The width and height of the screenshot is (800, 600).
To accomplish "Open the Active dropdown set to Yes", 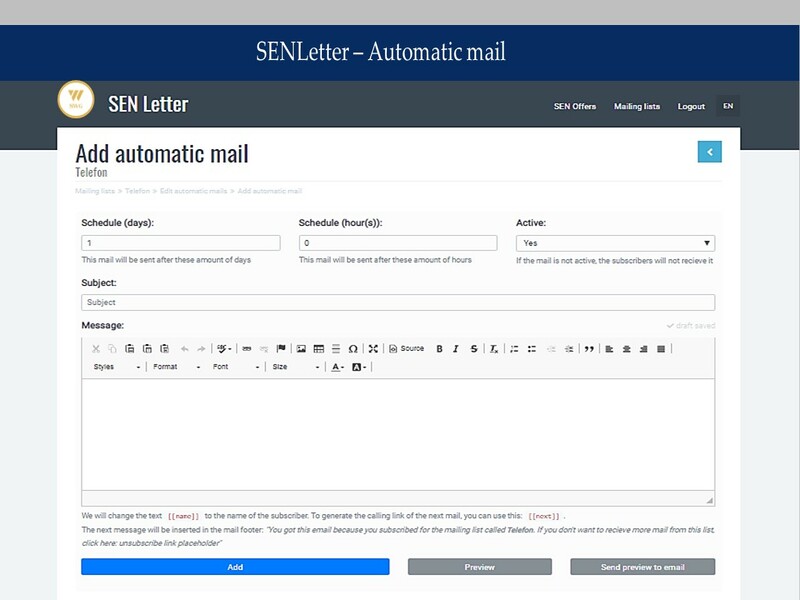I will [614, 243].
